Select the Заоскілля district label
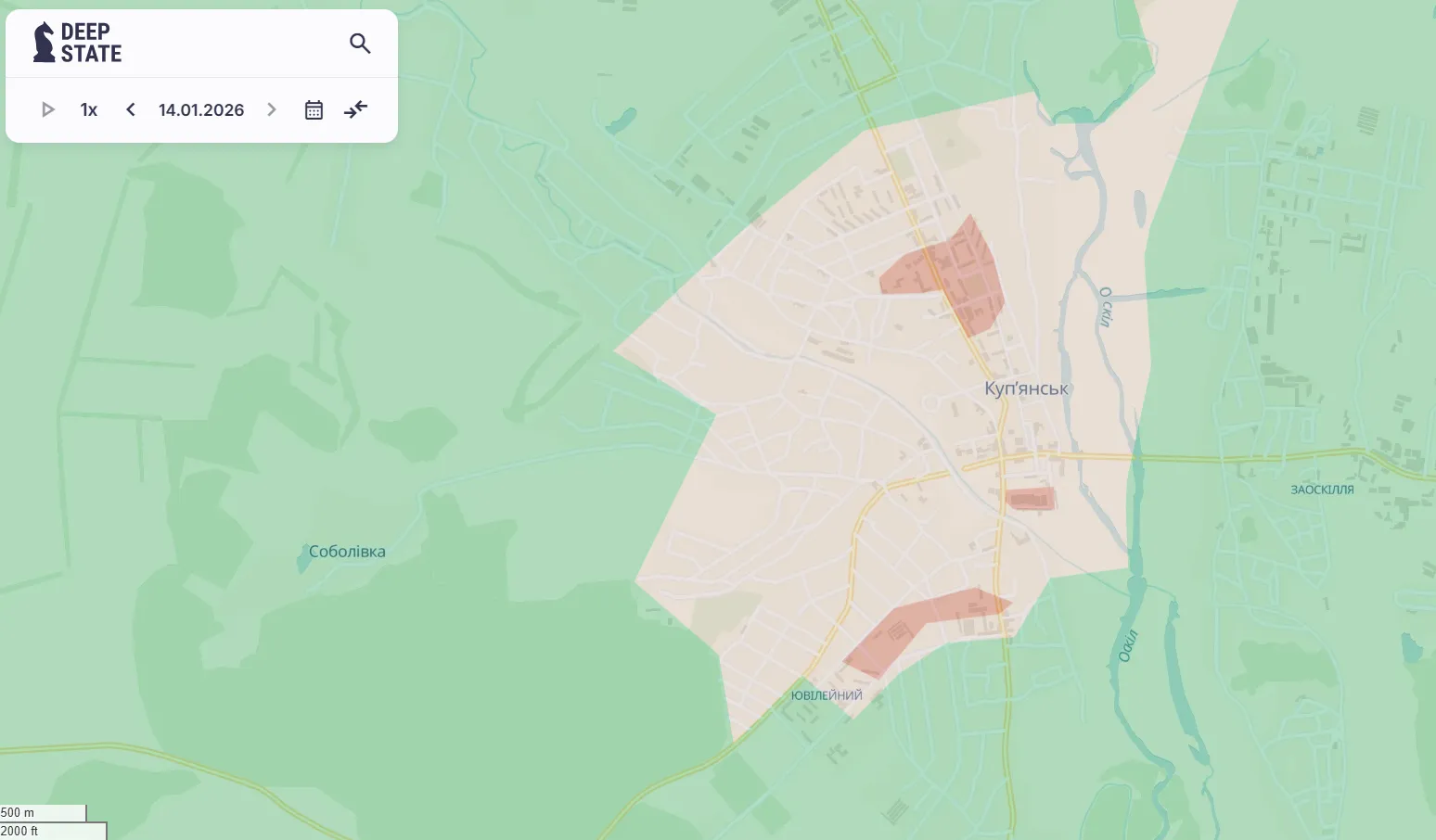This screenshot has height=840, width=1436. point(1322,490)
